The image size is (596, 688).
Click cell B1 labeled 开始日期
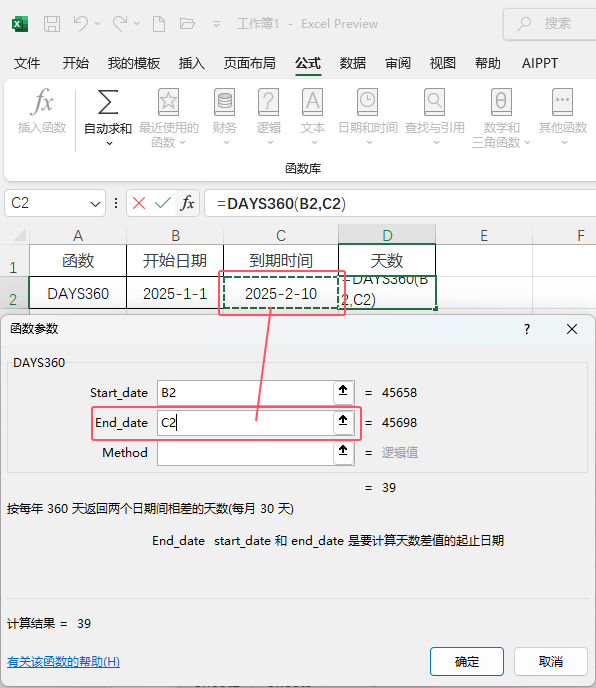175,261
